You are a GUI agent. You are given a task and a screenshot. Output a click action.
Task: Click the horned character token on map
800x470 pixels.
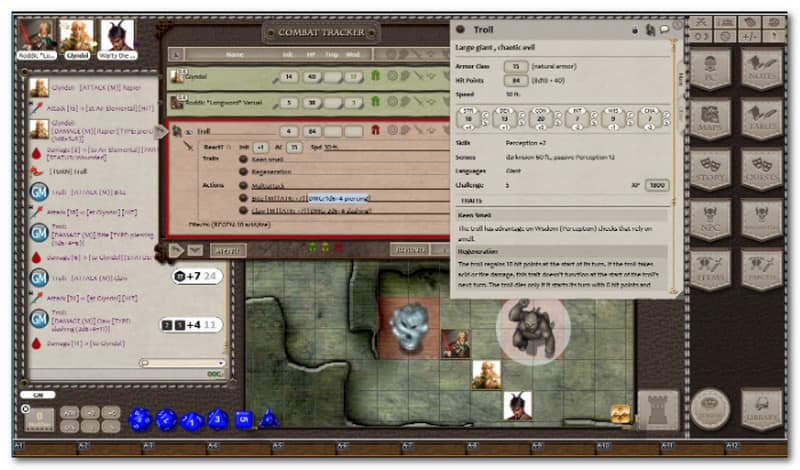pos(518,406)
